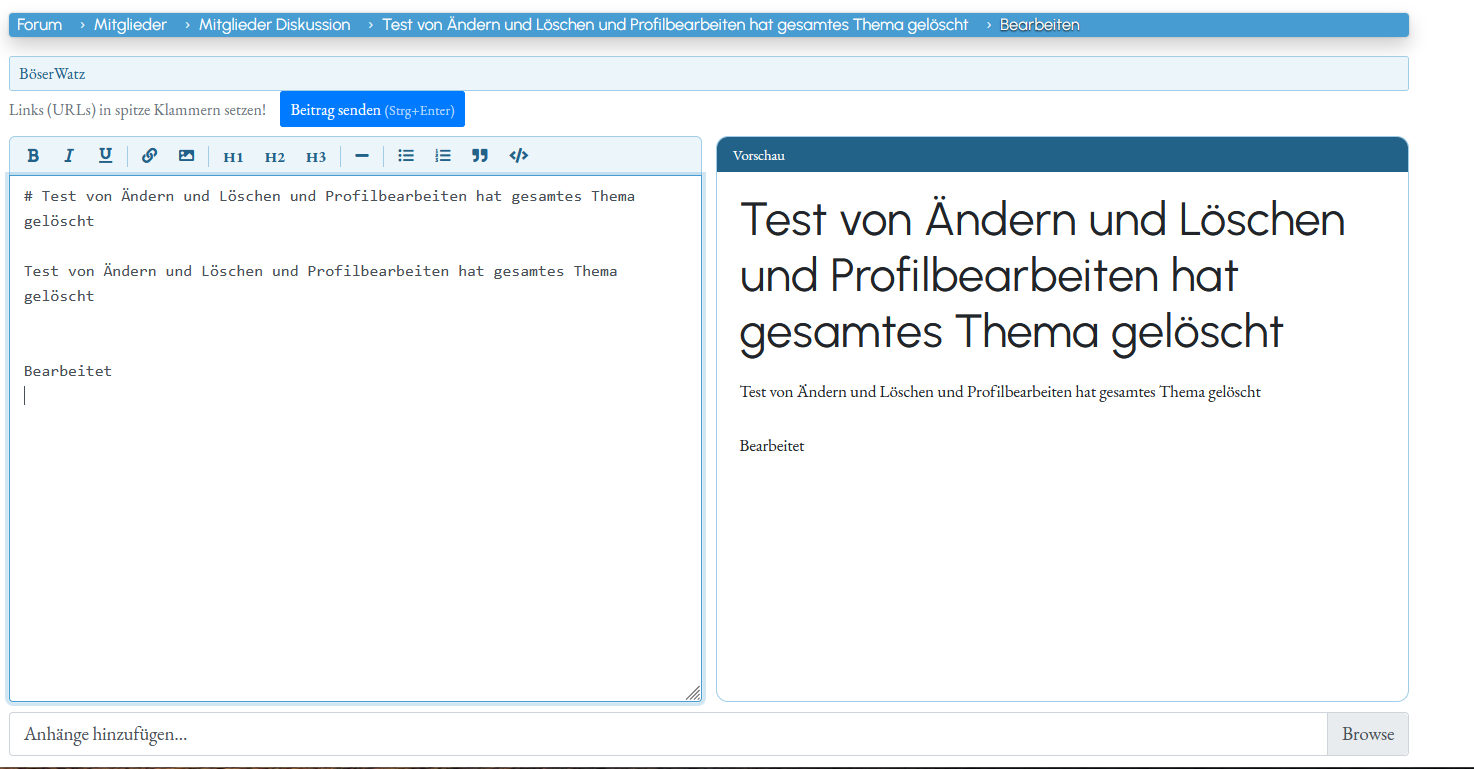Click the preview paragraph 'Test von Ändern...'
Screen dimensions: 1474x769
pyautogui.click(x=1000, y=392)
